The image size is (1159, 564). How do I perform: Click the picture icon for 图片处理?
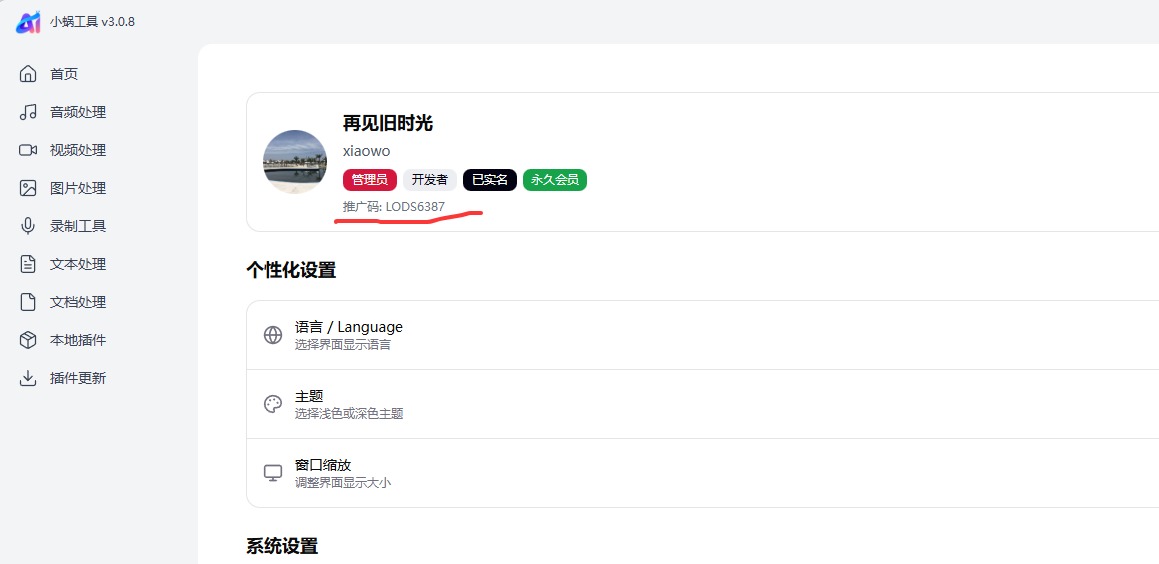point(28,188)
